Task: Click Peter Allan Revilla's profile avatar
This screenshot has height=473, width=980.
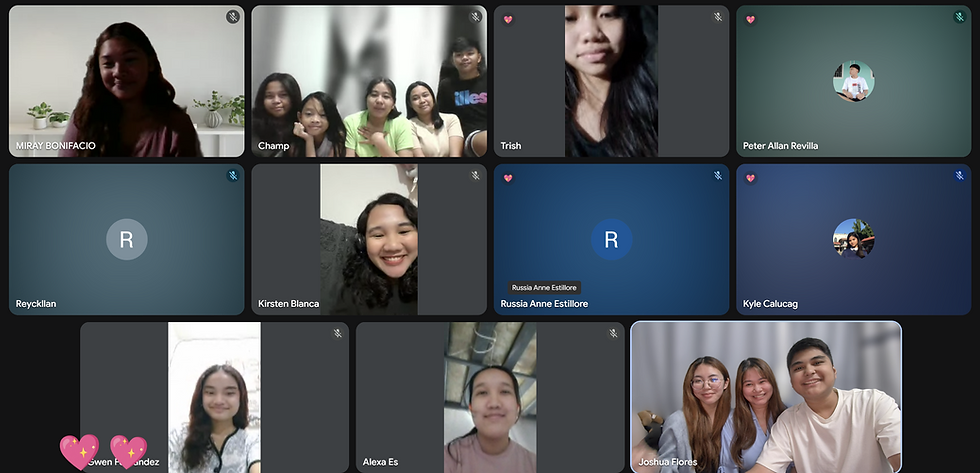Action: tap(854, 81)
